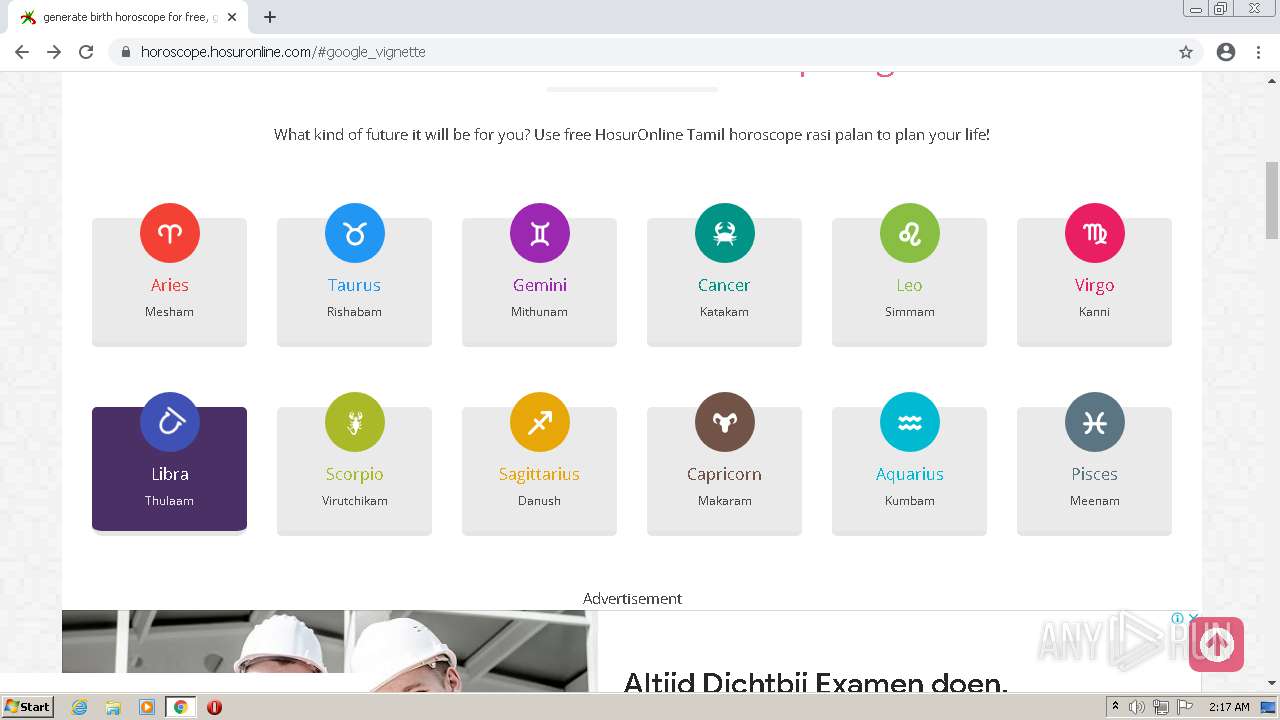Image resolution: width=1280 pixels, height=720 pixels.
Task: Open the Chrome profile account icon
Action: tap(1226, 52)
